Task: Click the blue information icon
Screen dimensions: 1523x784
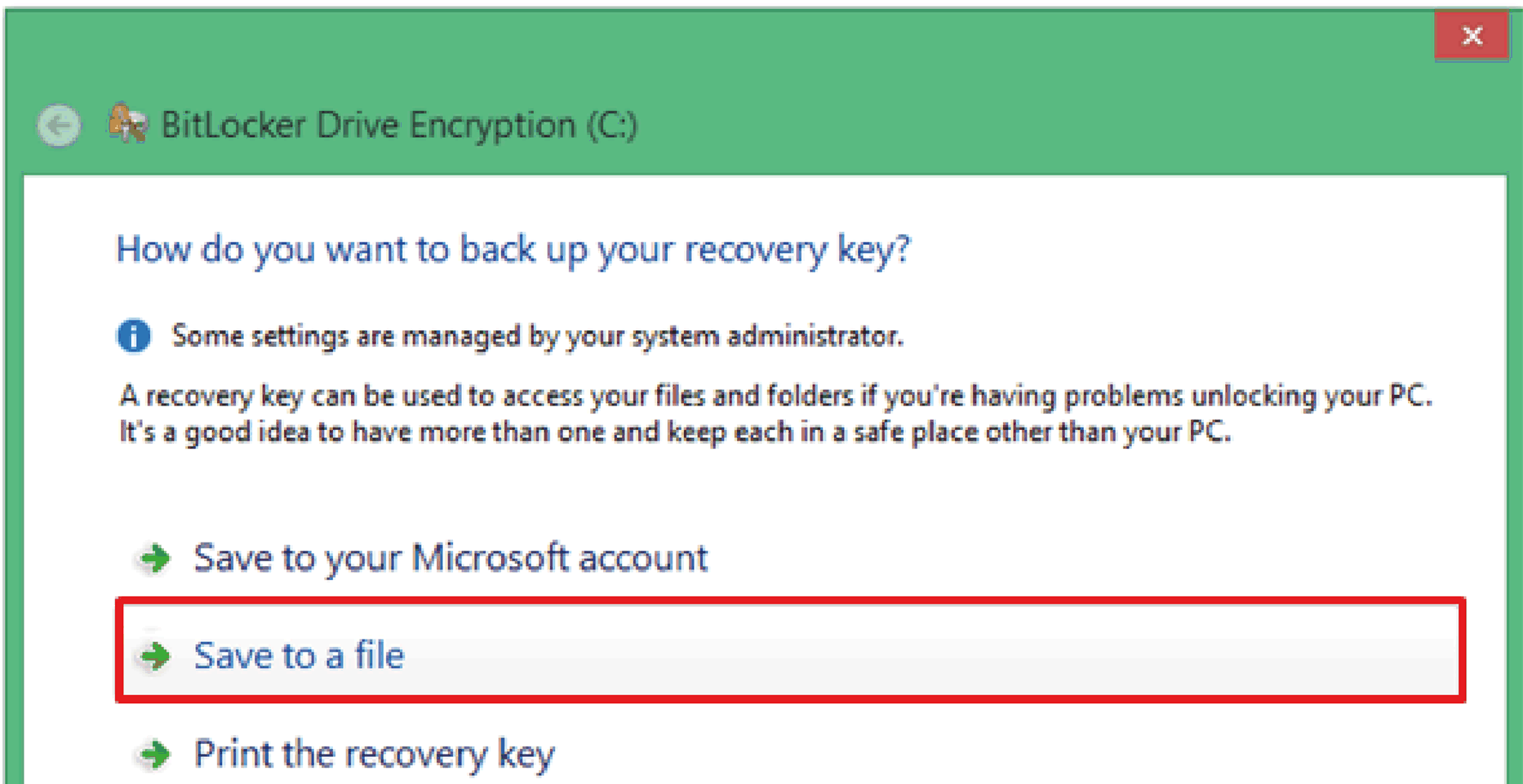Action: tap(134, 335)
